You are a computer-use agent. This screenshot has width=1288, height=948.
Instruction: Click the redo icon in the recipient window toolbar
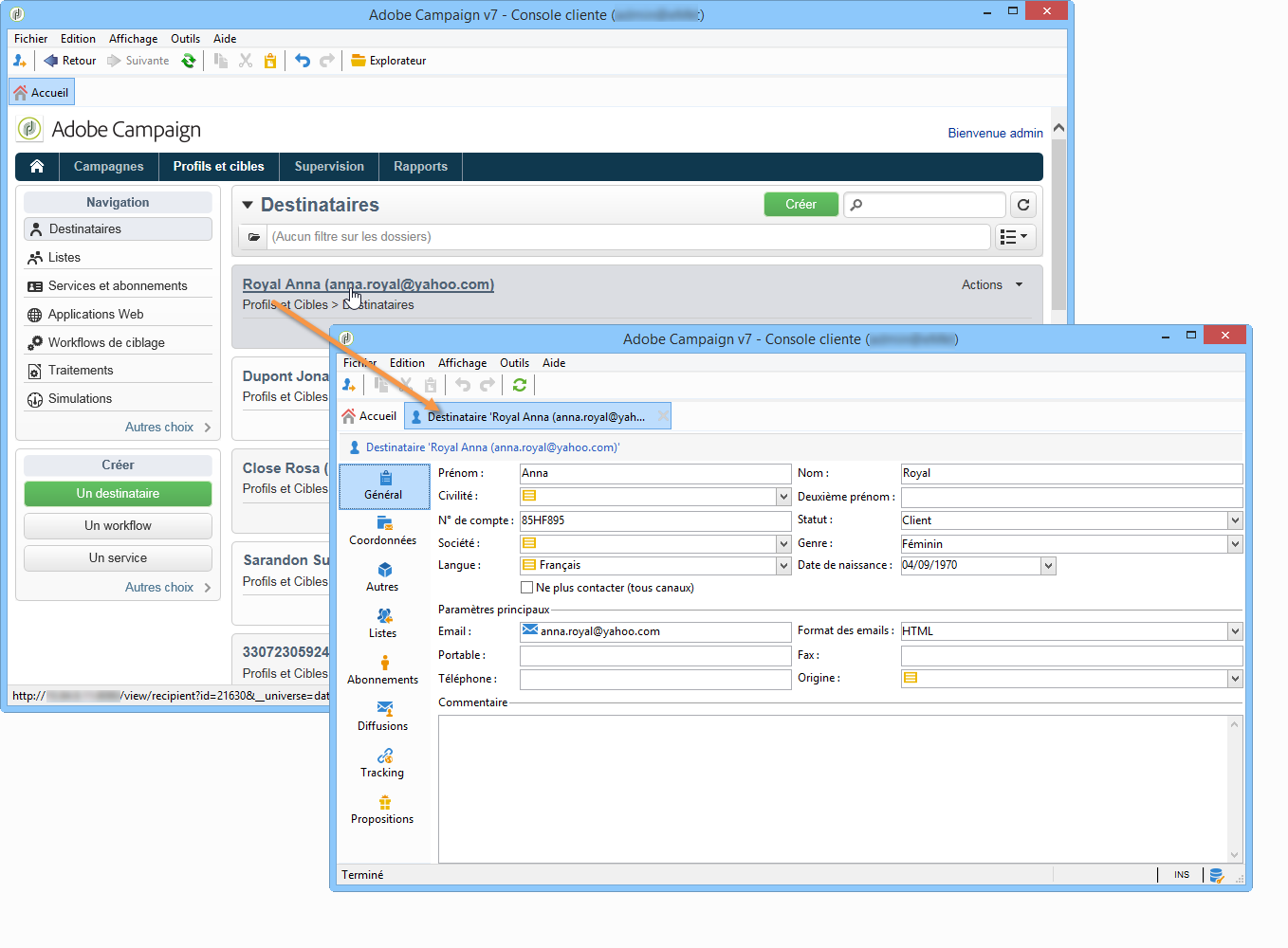click(488, 385)
